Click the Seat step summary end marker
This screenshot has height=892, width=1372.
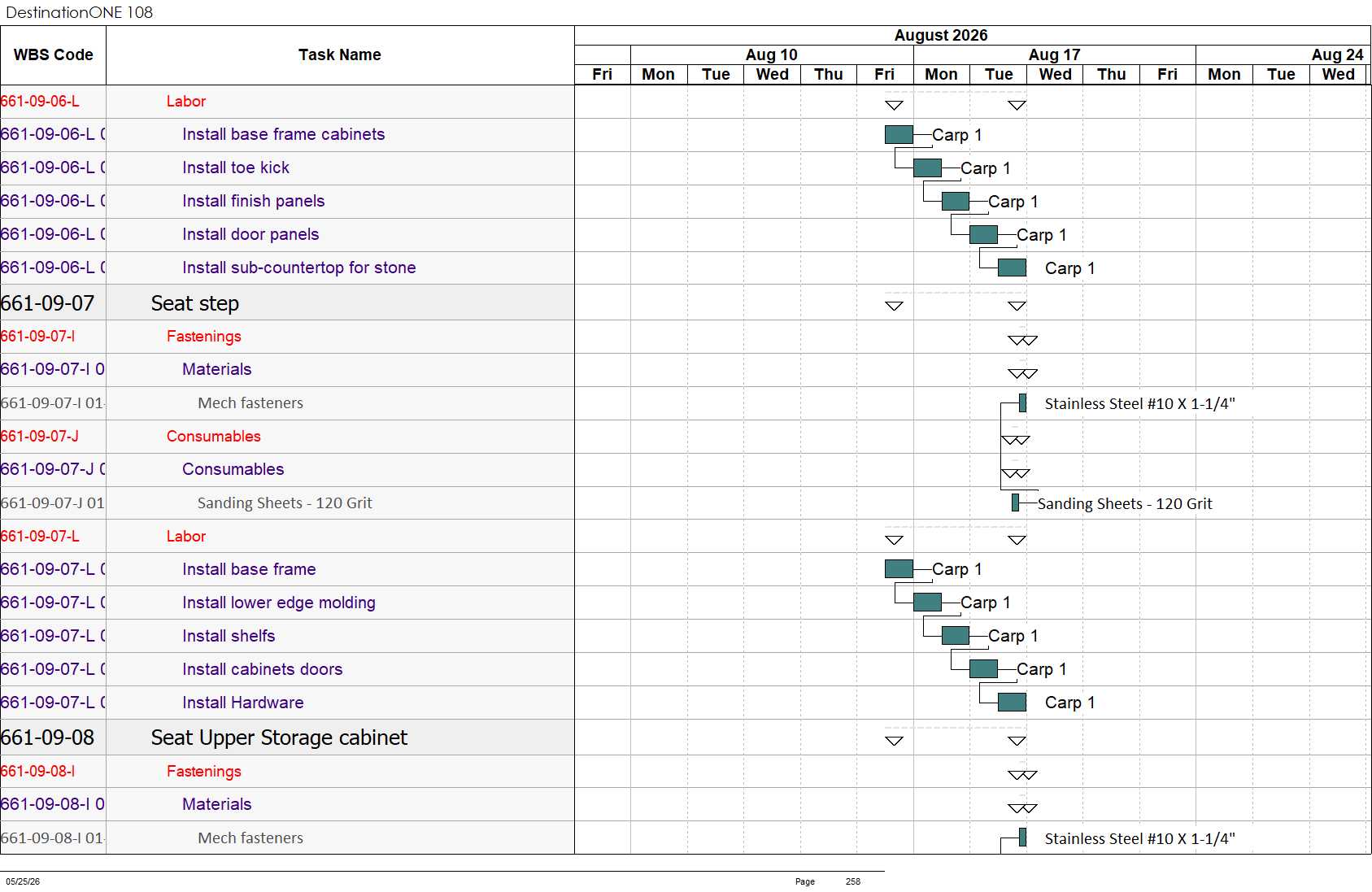(1017, 307)
